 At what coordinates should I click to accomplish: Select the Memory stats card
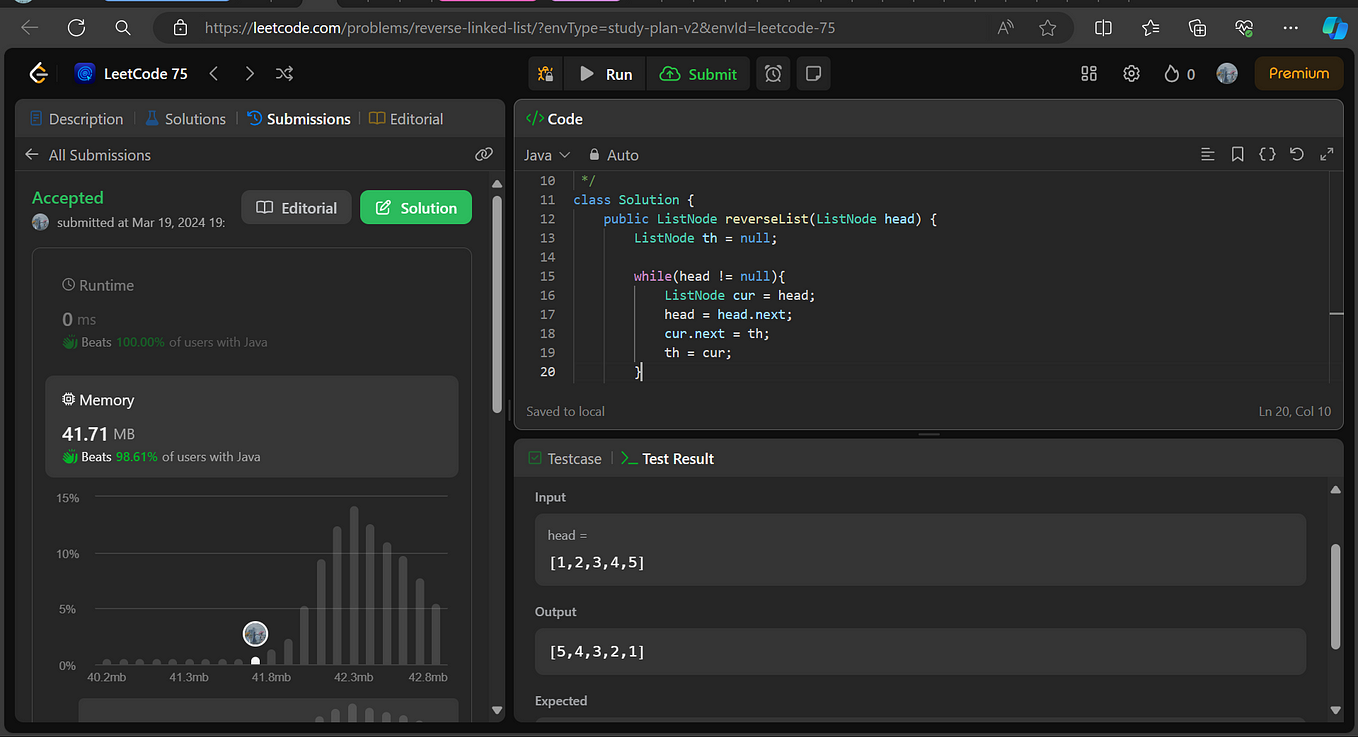click(252, 427)
